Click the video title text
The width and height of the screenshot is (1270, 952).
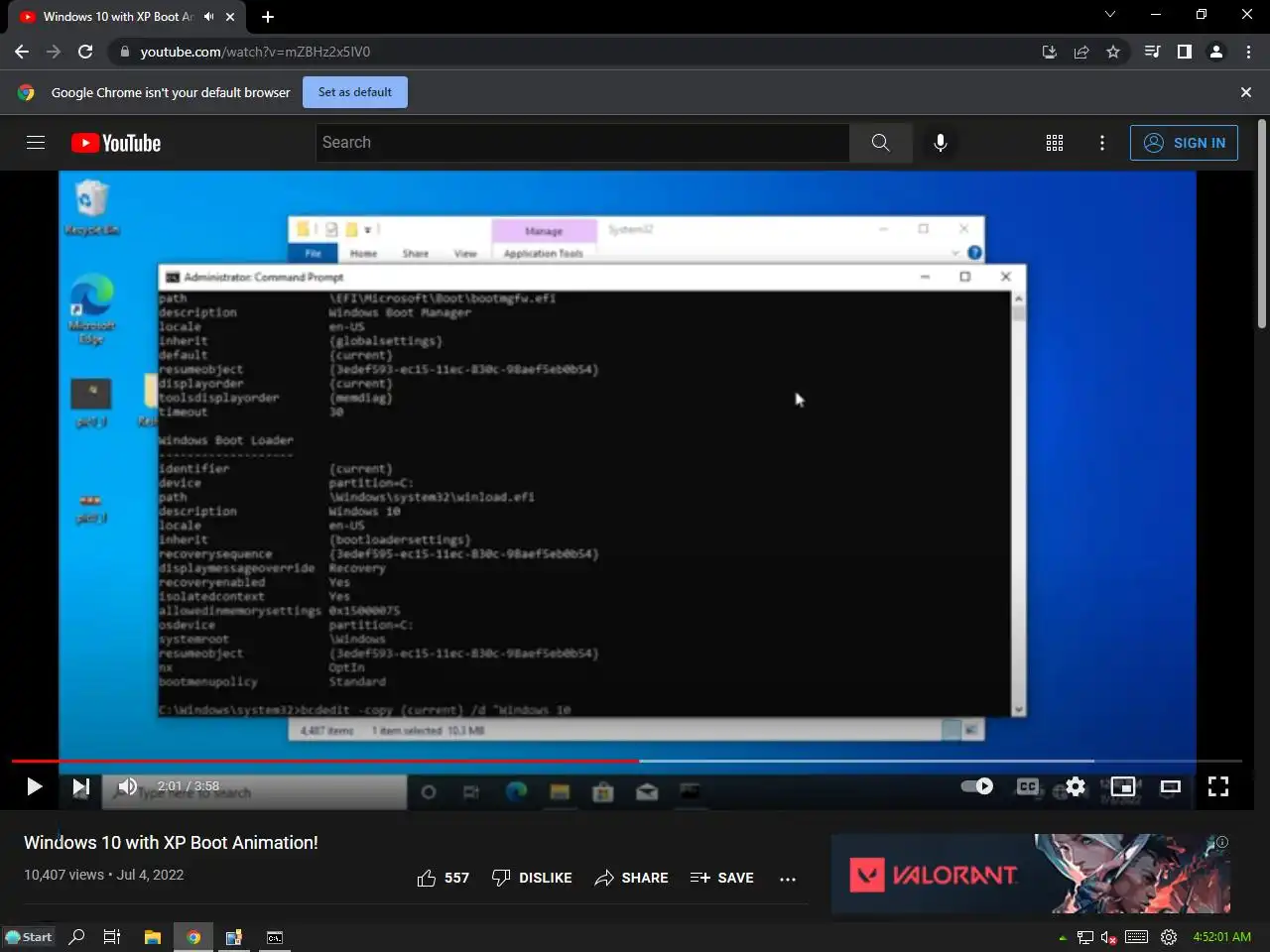pyautogui.click(x=171, y=842)
